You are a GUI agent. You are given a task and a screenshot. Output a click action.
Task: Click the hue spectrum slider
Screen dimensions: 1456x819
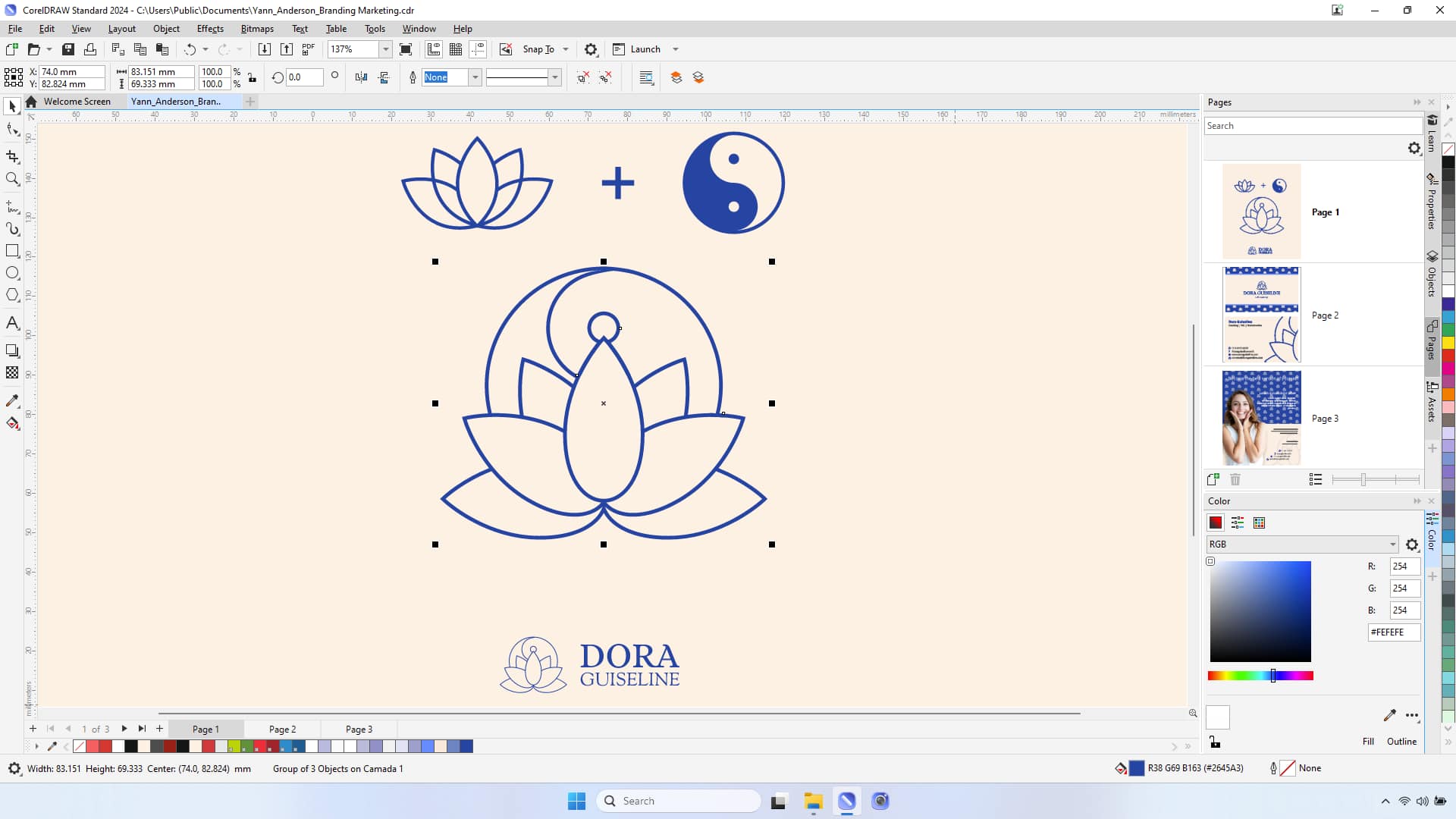[1260, 676]
